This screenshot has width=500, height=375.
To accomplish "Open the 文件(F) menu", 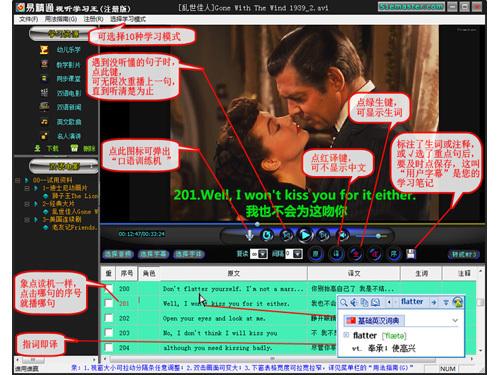I will pos(28,19).
